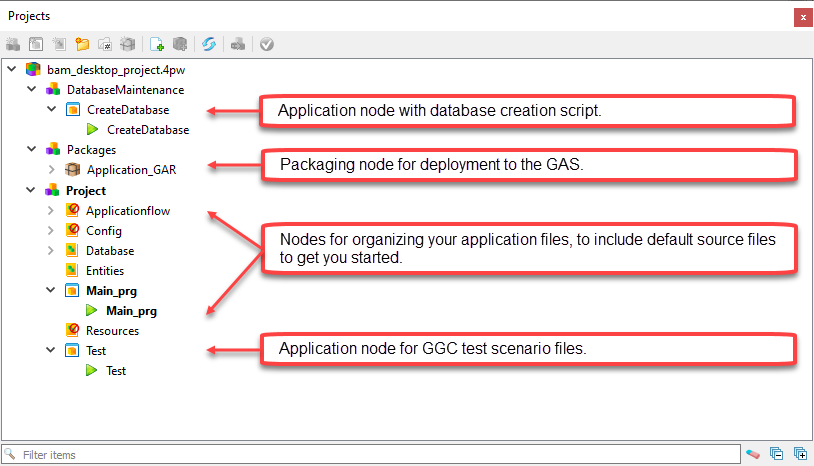Screen dimensions: 814x466
Task: Select the Resources node
Action: (112, 331)
